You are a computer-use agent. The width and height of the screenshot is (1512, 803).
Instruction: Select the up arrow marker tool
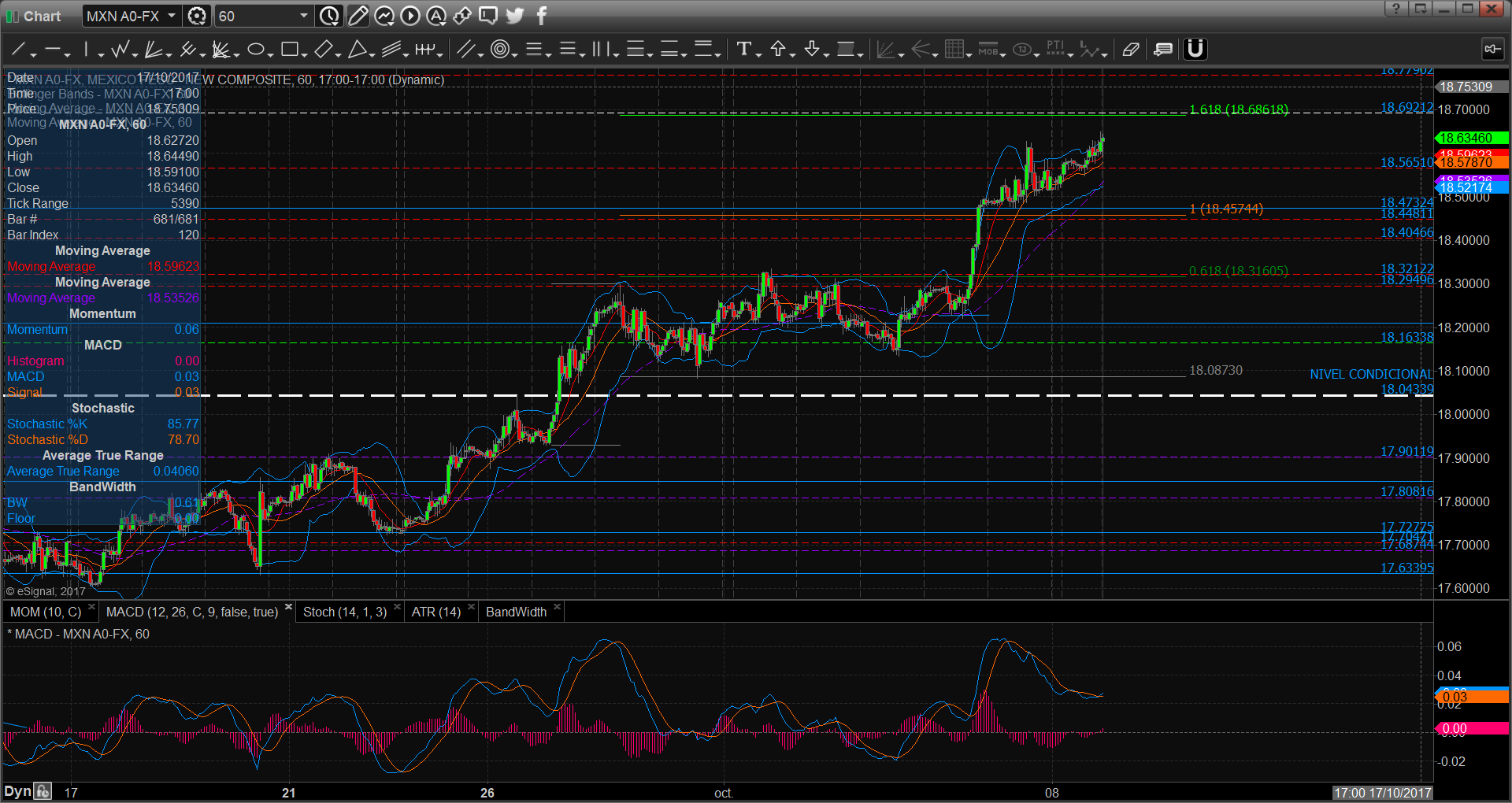point(778,50)
